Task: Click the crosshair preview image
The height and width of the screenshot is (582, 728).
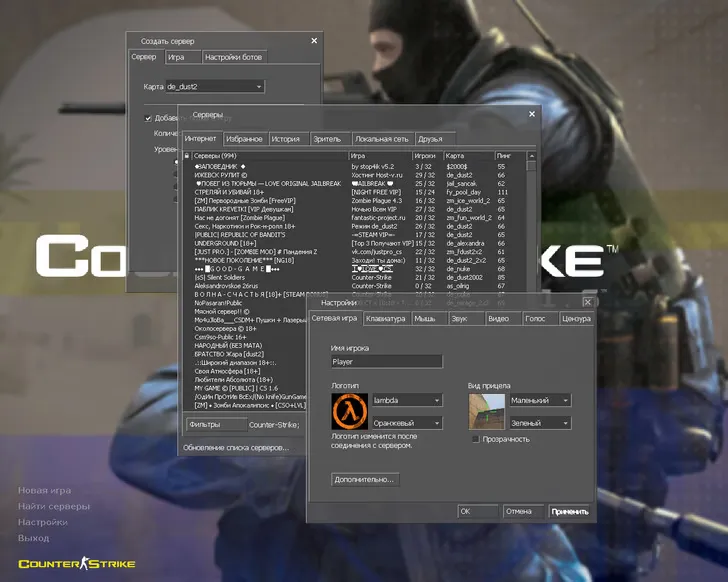Action: pyautogui.click(x=487, y=411)
